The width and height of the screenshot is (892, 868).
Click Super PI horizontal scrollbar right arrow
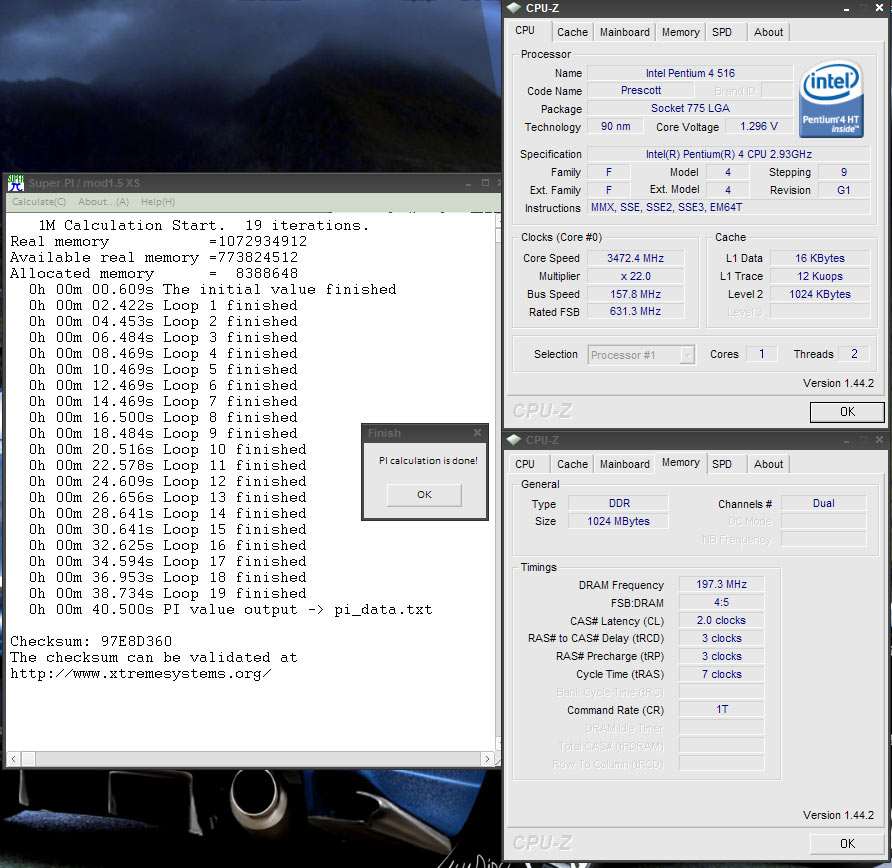tap(487, 759)
